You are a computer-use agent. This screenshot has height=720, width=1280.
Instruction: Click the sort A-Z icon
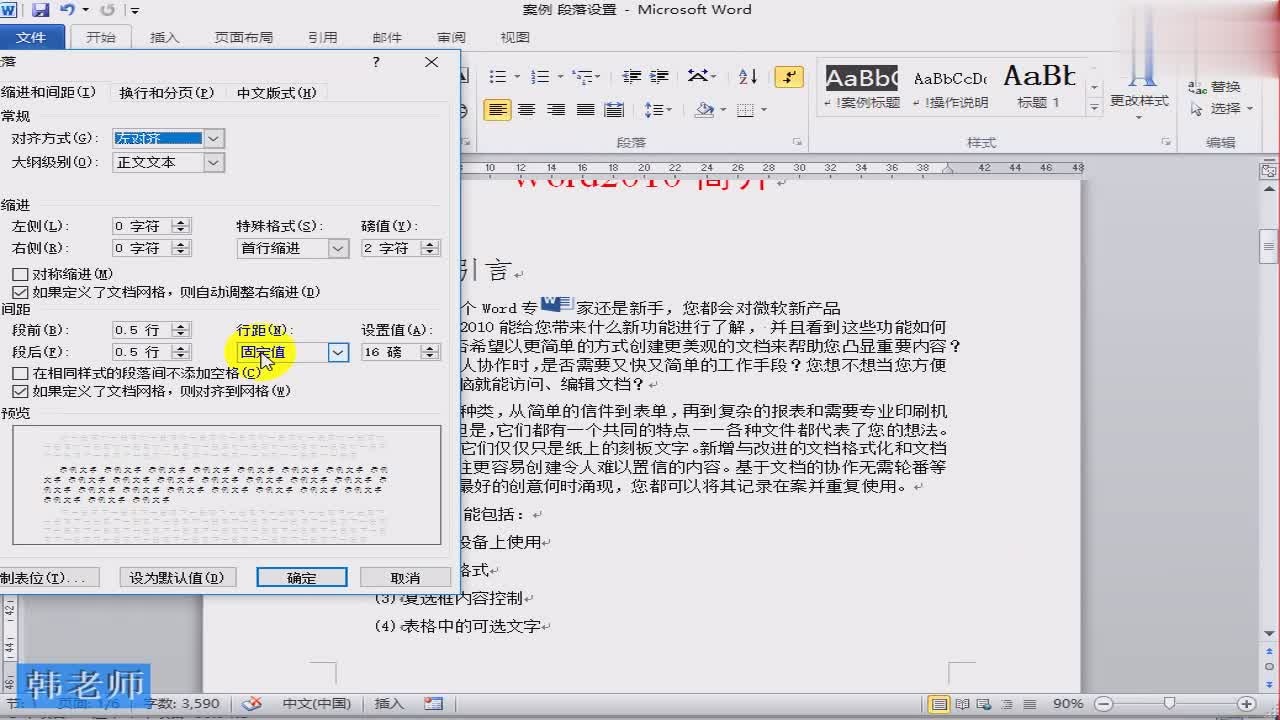(748, 77)
